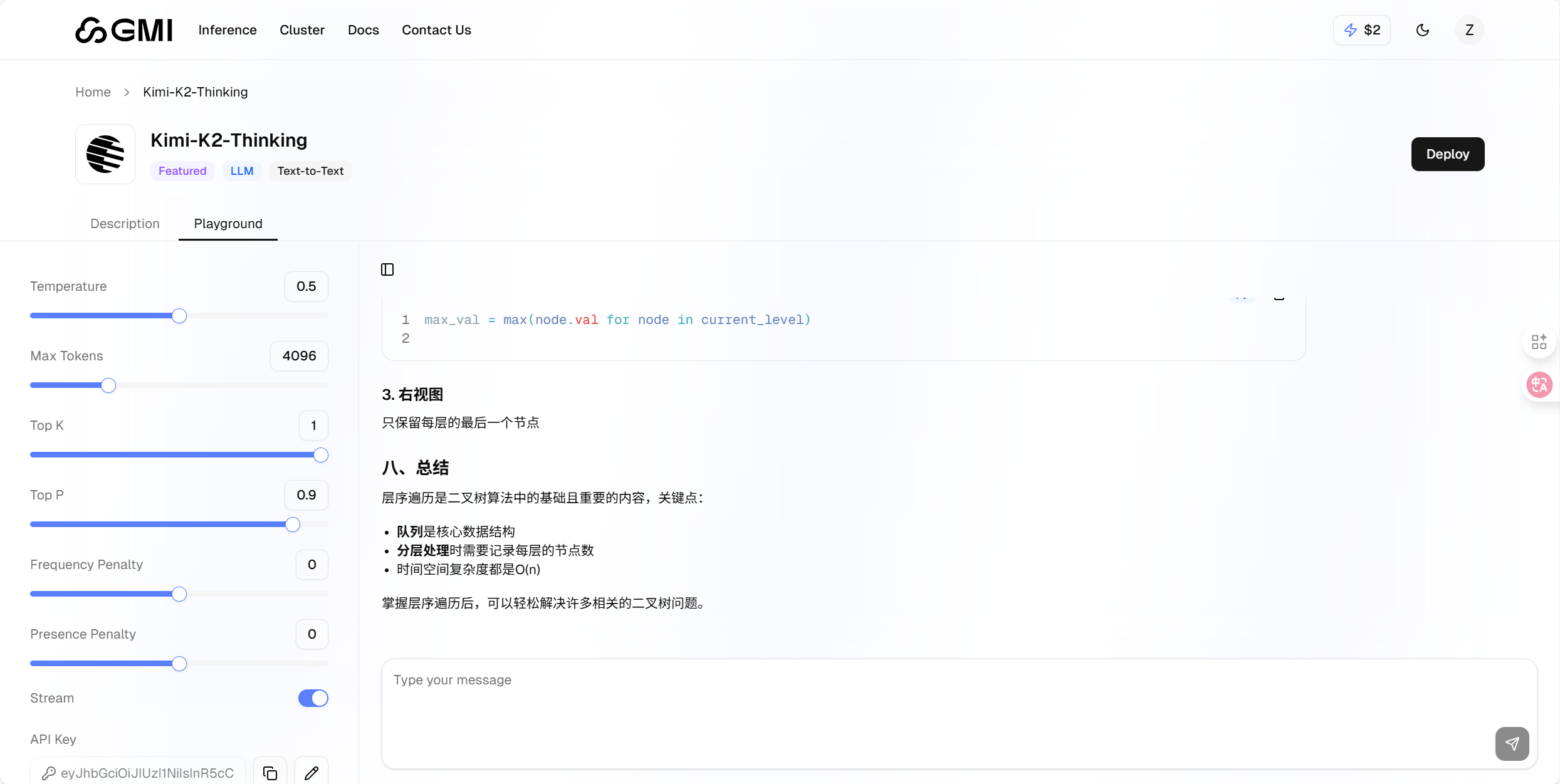Open the Cluster menu
This screenshot has height=784, width=1560.
[x=302, y=30]
